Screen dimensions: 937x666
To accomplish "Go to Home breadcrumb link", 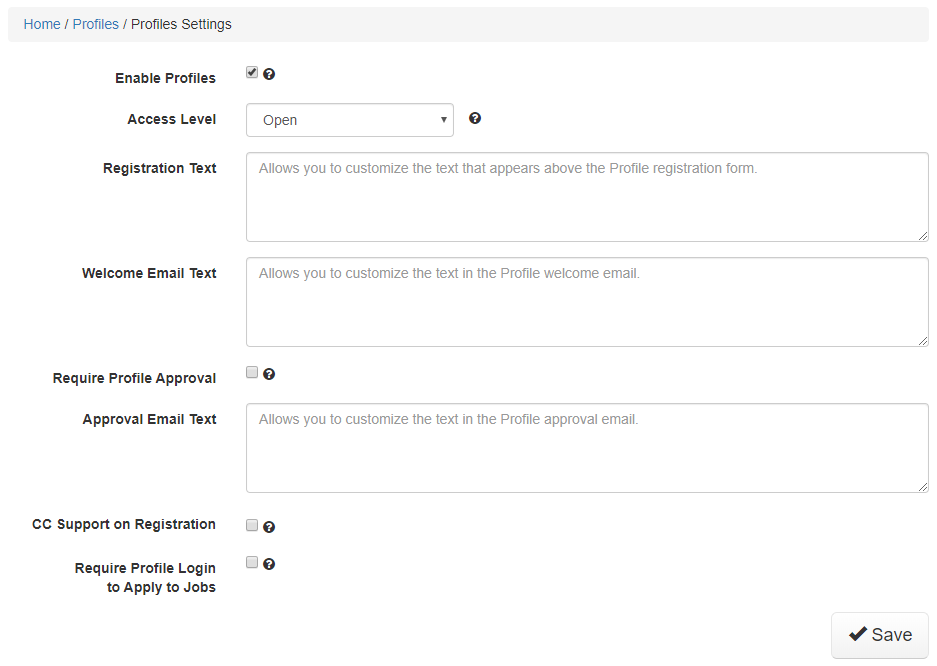I will 42,24.
